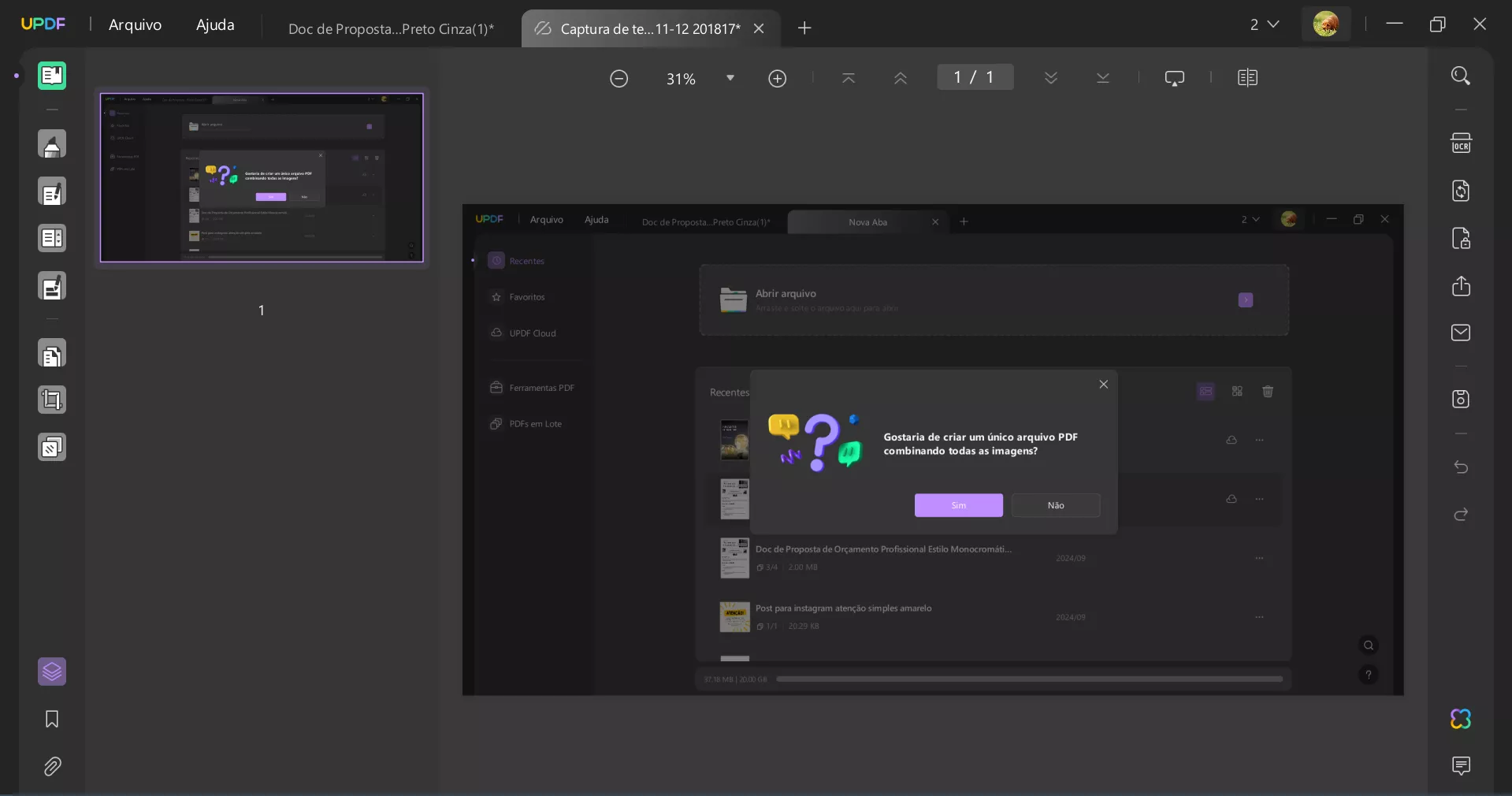
Task: Toggle the bookmarks panel
Action: tap(50, 720)
